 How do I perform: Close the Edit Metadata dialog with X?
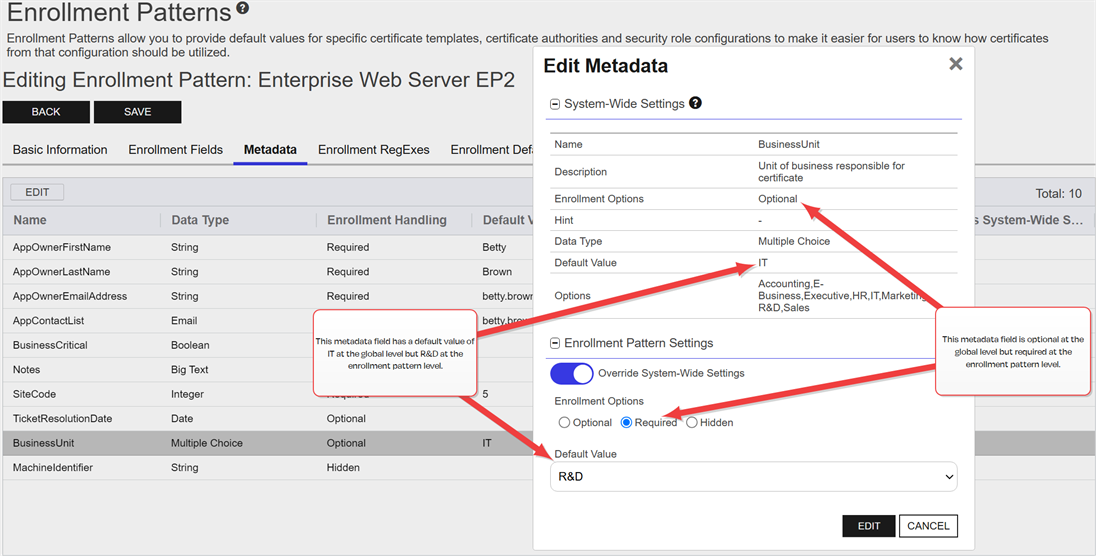tap(955, 64)
